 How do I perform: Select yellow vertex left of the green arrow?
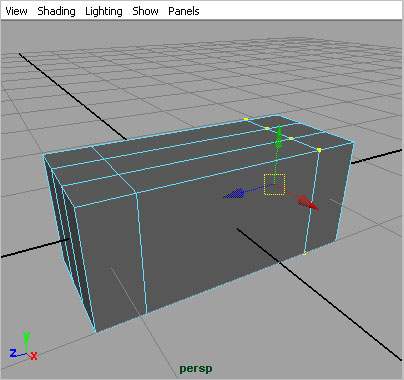(x=267, y=128)
